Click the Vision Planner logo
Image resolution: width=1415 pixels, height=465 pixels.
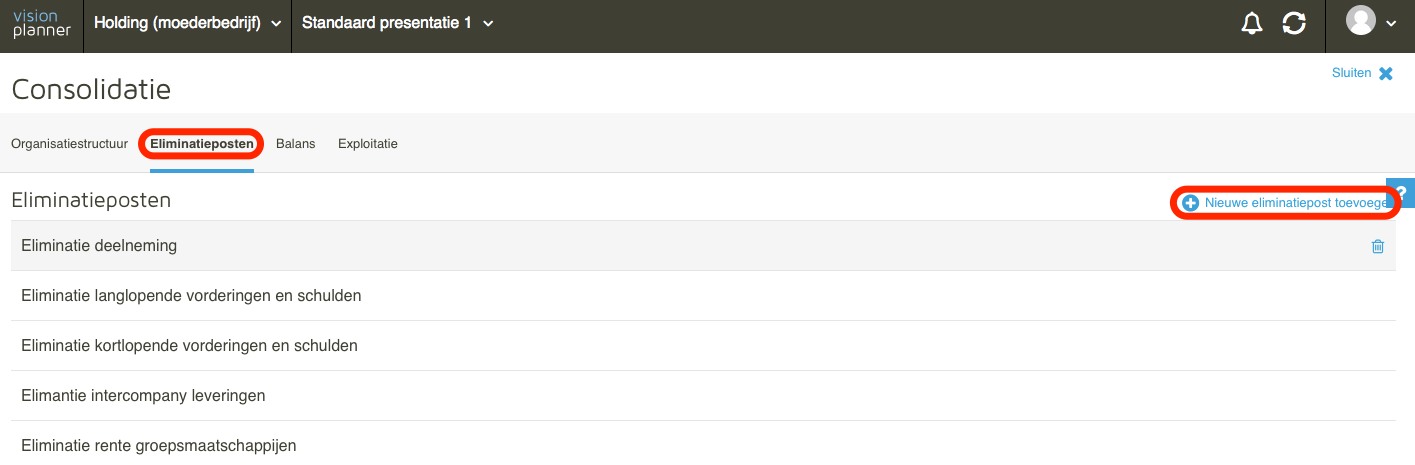click(41, 23)
